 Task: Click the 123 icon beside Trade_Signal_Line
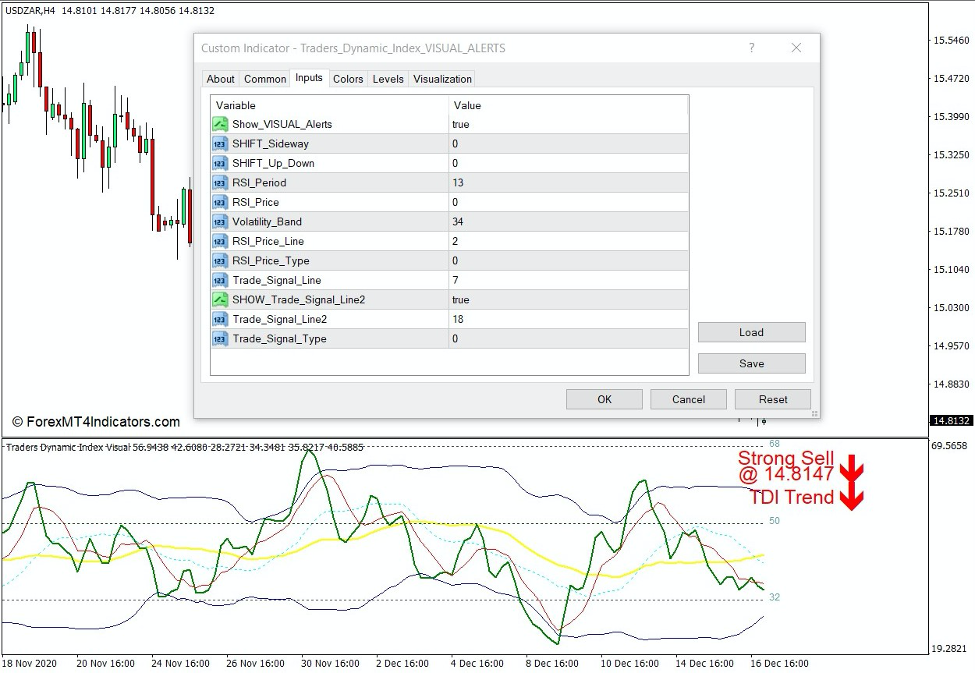(x=220, y=280)
